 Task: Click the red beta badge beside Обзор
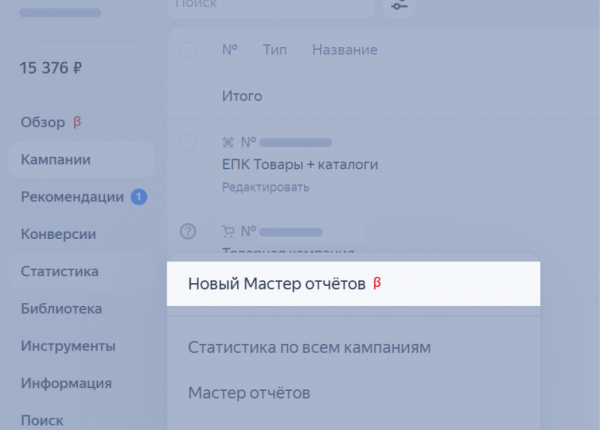(77, 122)
